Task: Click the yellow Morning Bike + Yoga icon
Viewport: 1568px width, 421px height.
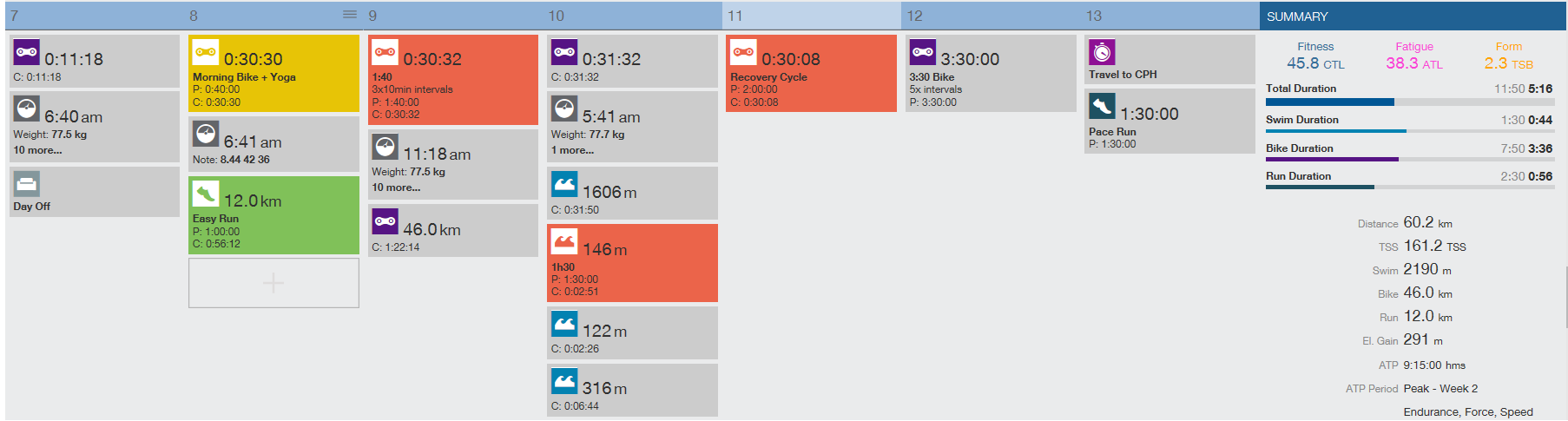Action: (x=206, y=53)
